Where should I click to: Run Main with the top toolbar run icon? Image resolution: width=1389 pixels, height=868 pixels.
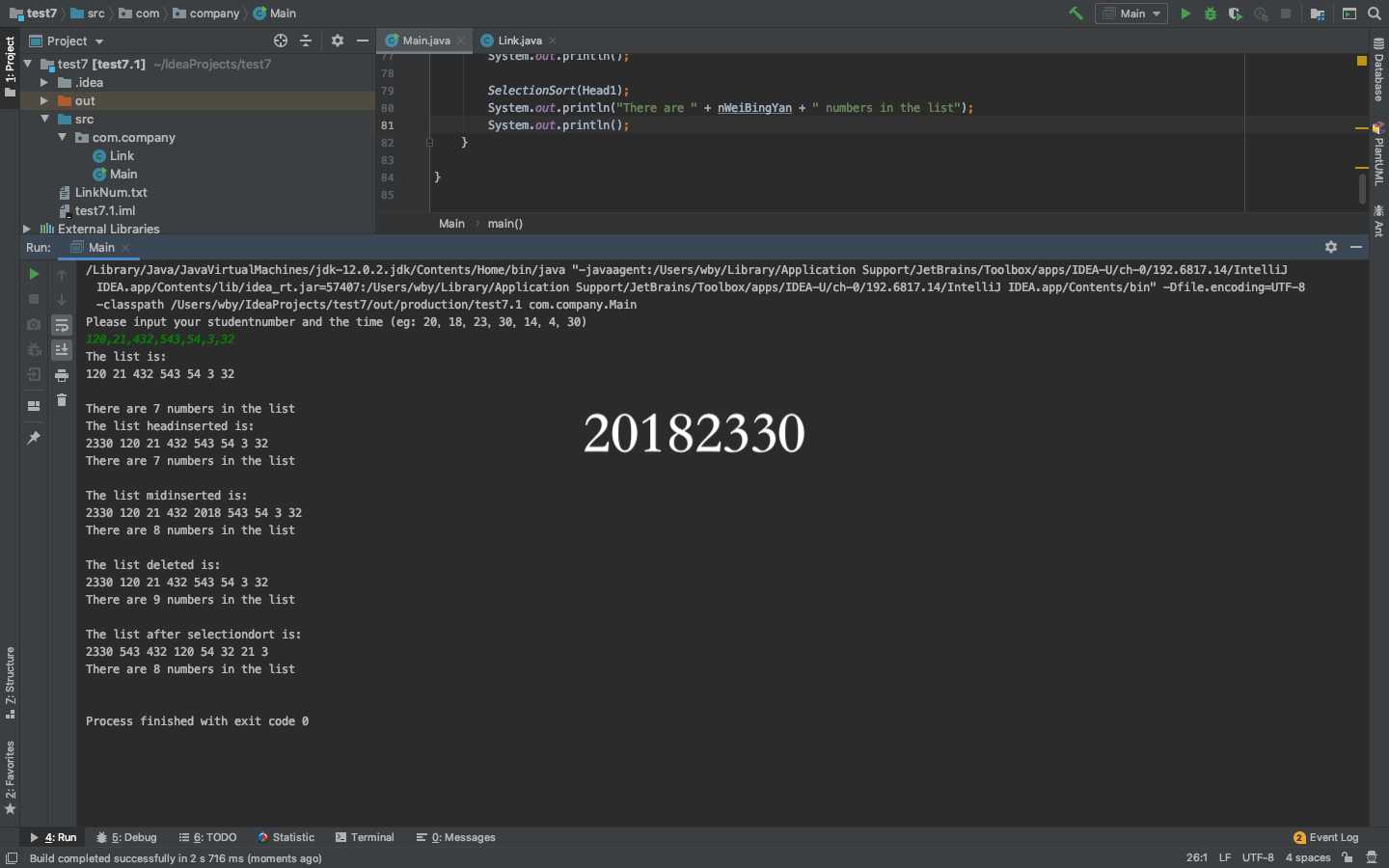click(x=1185, y=14)
